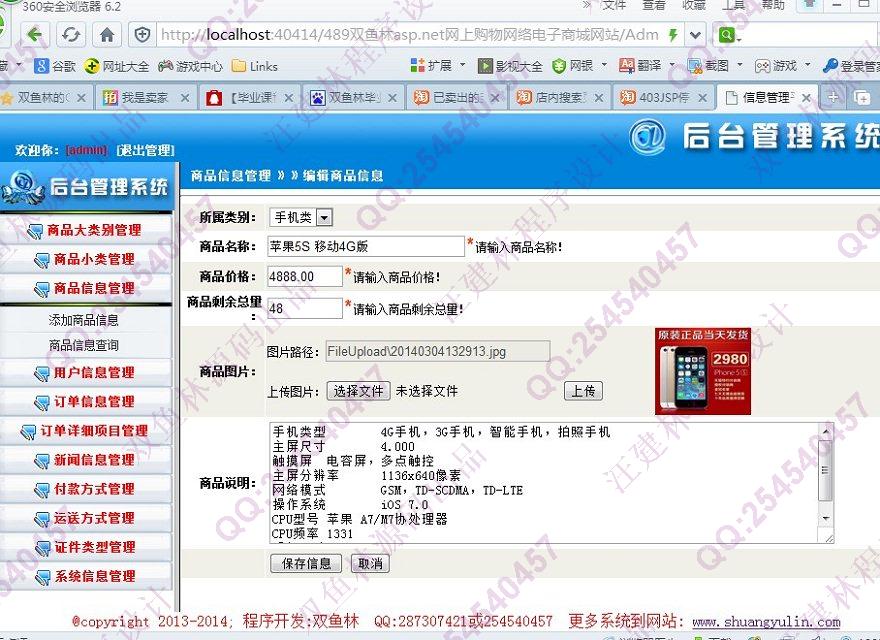This screenshot has width=880, height=640.
Task: Click the browser refresh icon
Action: pos(71,35)
